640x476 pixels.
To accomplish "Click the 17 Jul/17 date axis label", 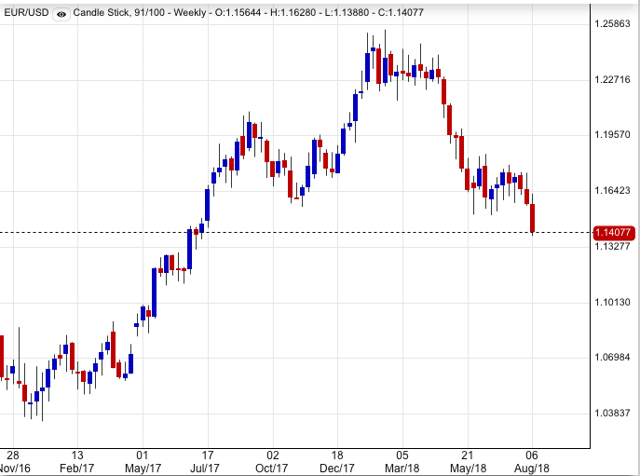I will point(207,462).
